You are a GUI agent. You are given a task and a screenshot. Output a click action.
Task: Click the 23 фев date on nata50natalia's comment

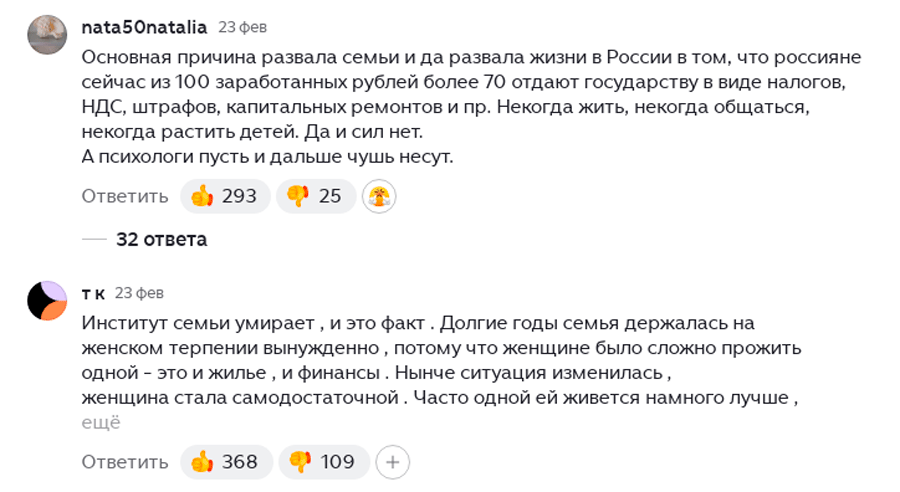[x=242, y=27]
